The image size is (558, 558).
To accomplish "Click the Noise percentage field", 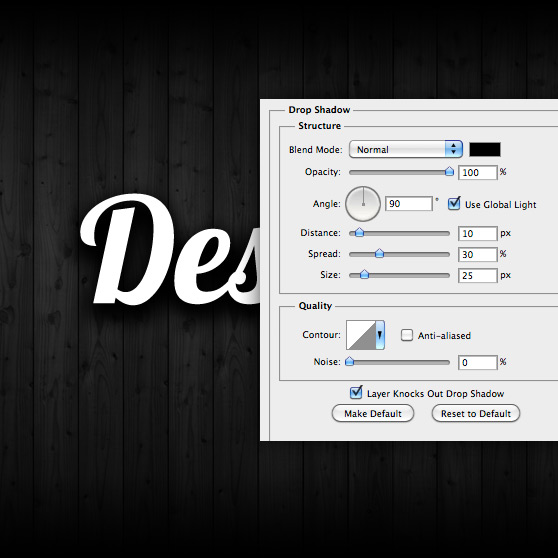I will tap(477, 363).
